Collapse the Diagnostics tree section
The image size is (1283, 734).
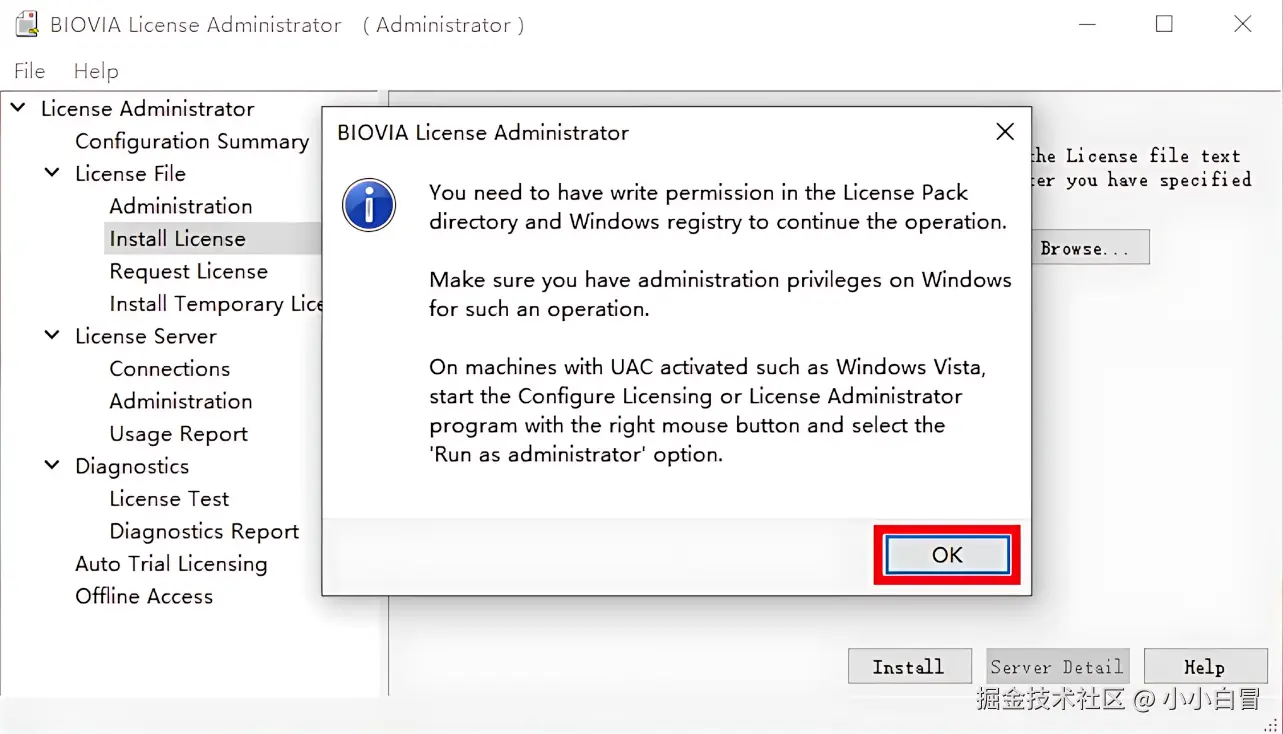pyautogui.click(x=52, y=466)
